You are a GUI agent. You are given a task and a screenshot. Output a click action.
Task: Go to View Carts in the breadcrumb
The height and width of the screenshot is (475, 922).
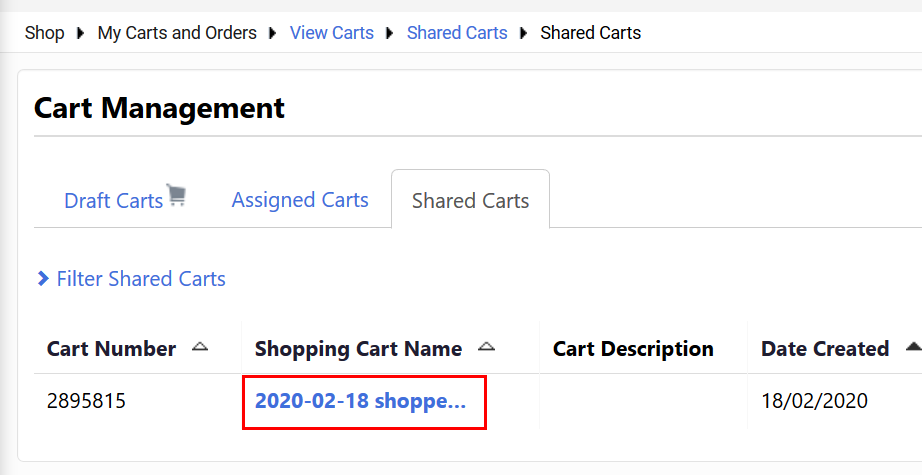tap(332, 33)
